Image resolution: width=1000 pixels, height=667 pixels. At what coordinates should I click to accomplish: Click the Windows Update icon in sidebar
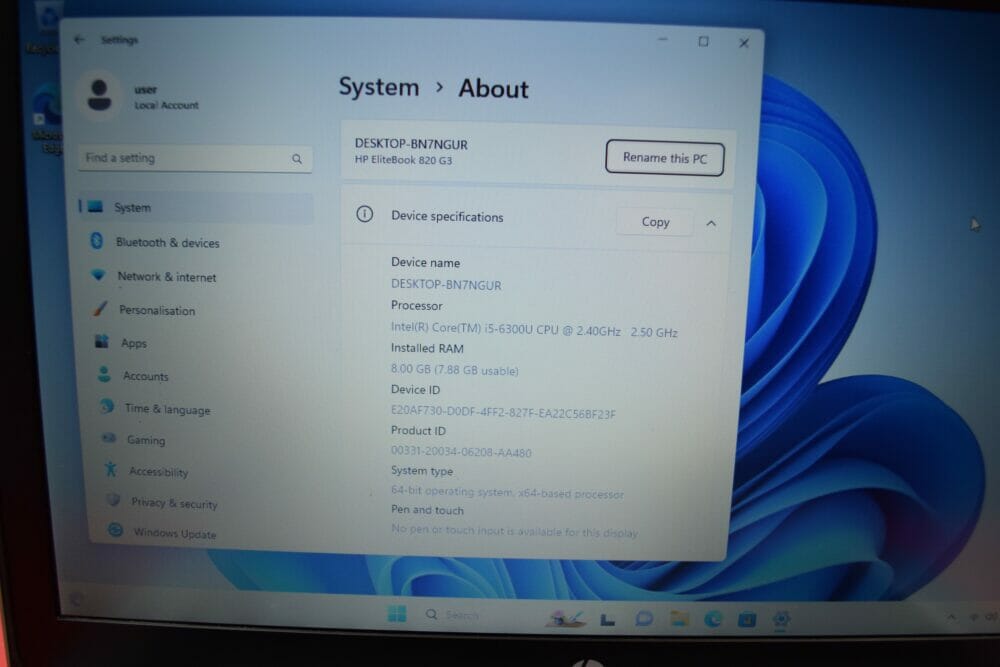pyautogui.click(x=115, y=530)
